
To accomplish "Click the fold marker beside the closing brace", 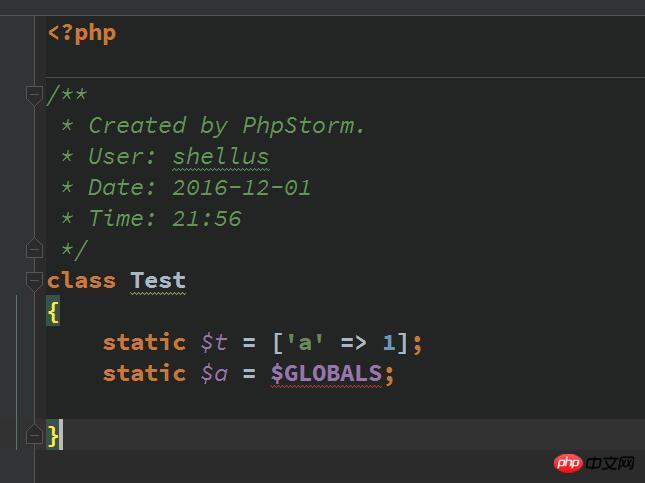I will pyautogui.click(x=34, y=435).
